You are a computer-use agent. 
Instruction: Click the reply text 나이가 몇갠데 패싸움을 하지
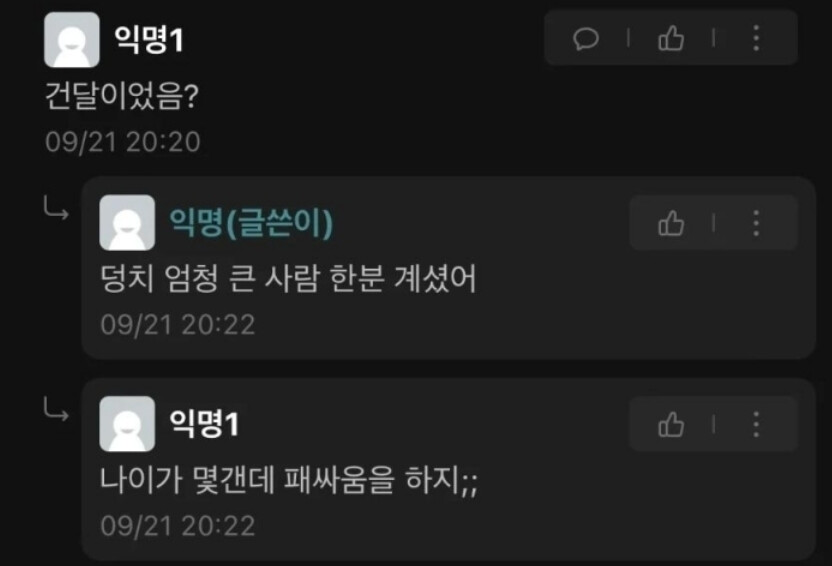pos(279,480)
